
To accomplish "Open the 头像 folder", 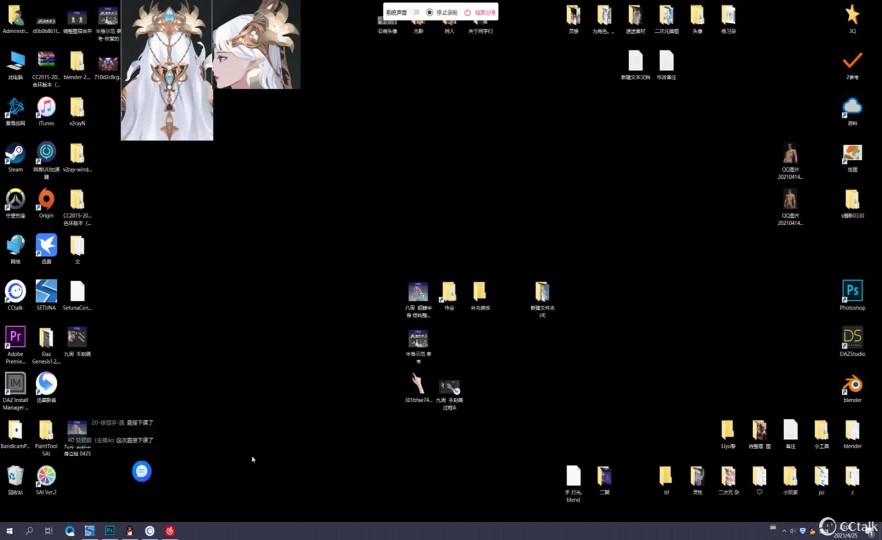I will (697, 19).
